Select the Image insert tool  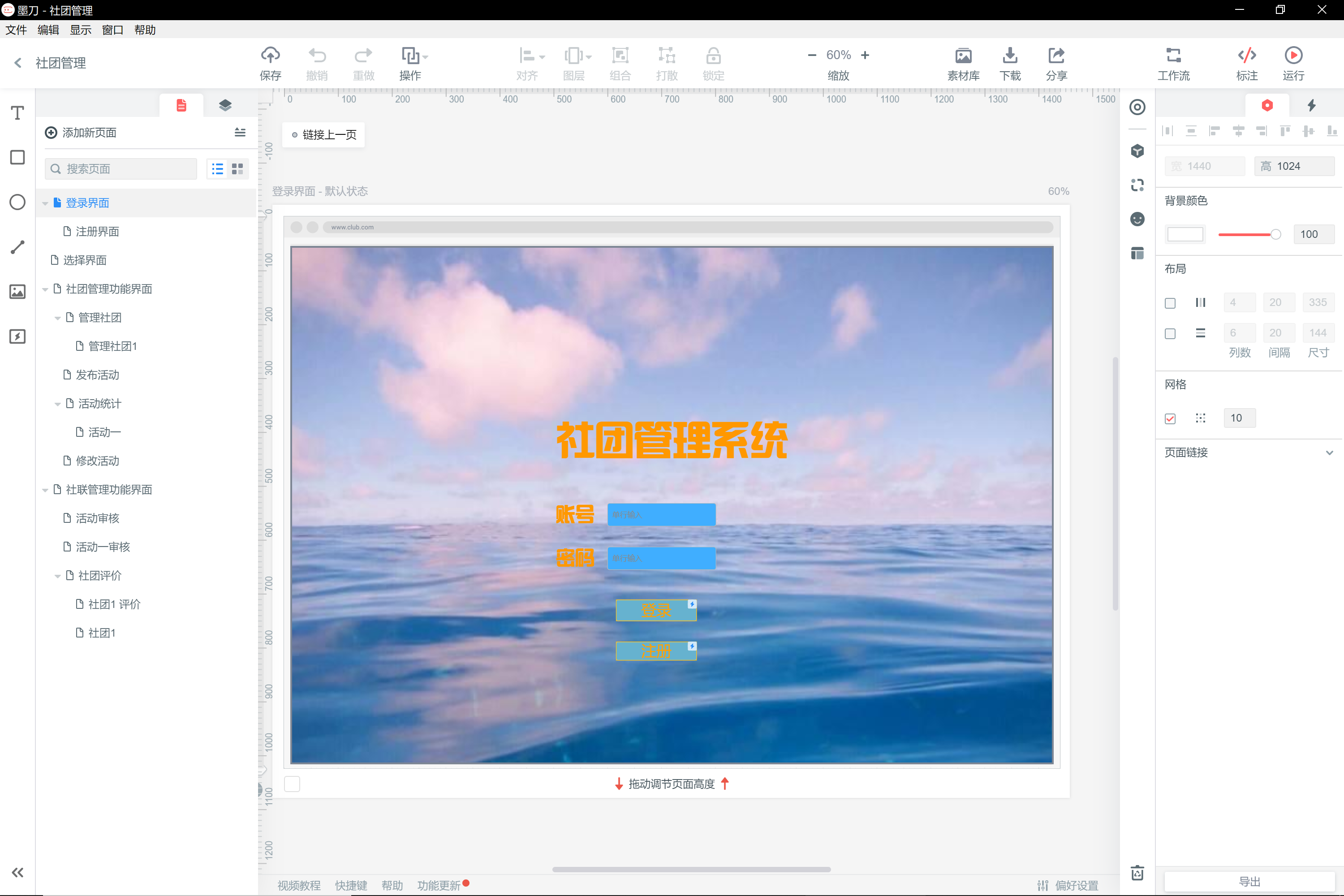pyautogui.click(x=18, y=292)
